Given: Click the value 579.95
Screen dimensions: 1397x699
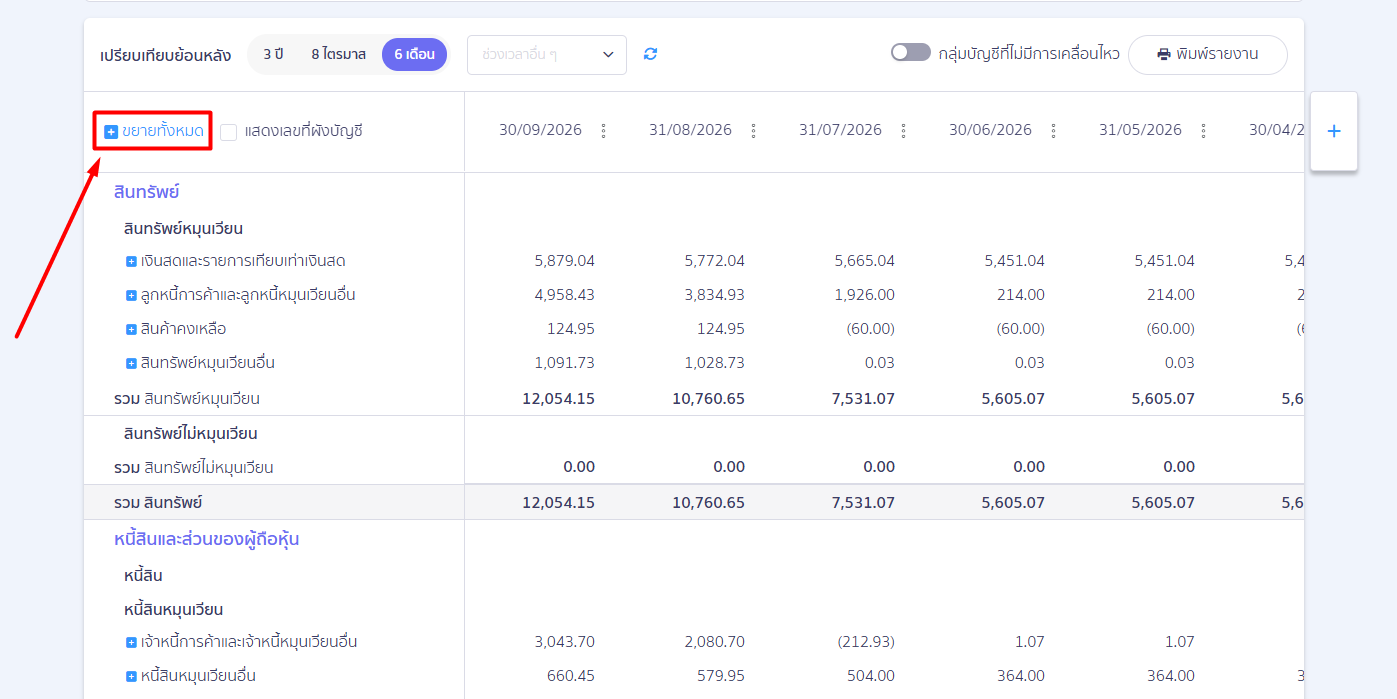Looking at the screenshot, I should 721,676.
